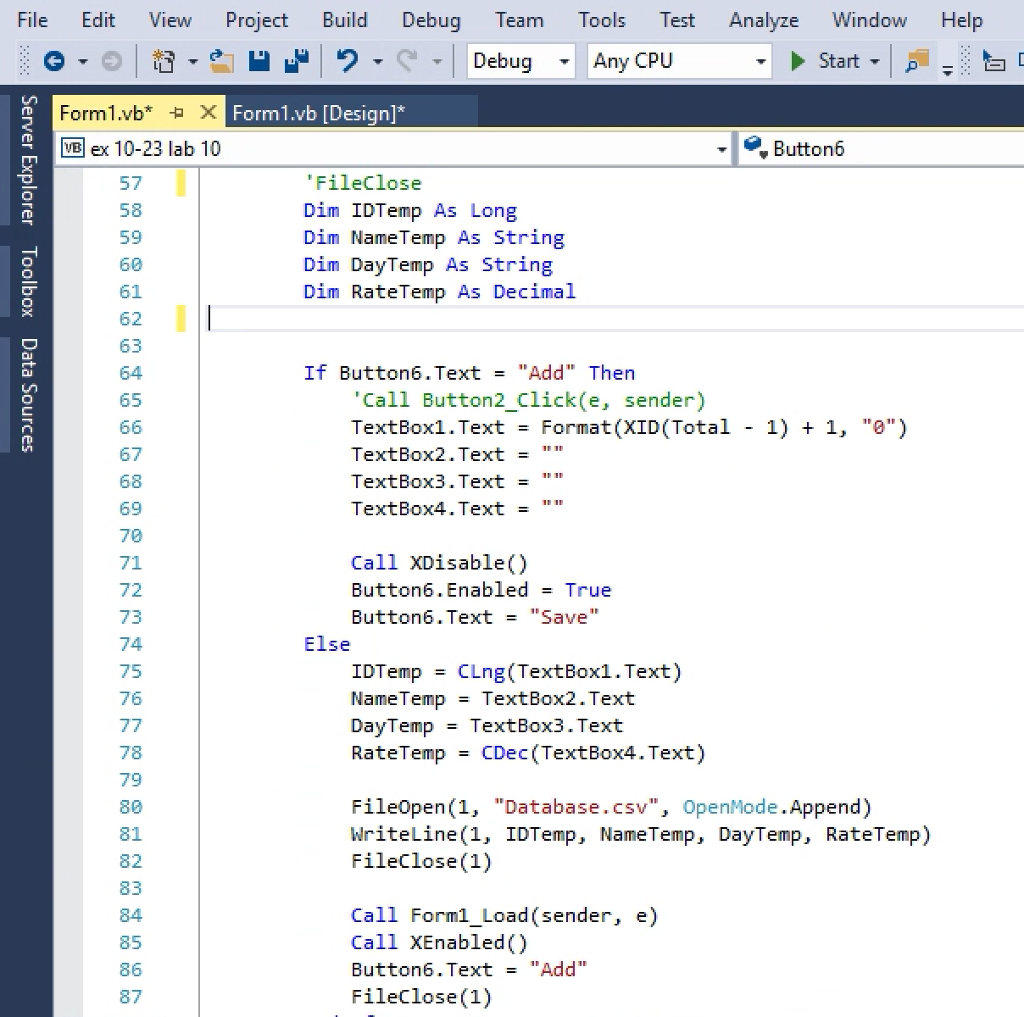Place the cursor on empty line 63

coord(400,346)
